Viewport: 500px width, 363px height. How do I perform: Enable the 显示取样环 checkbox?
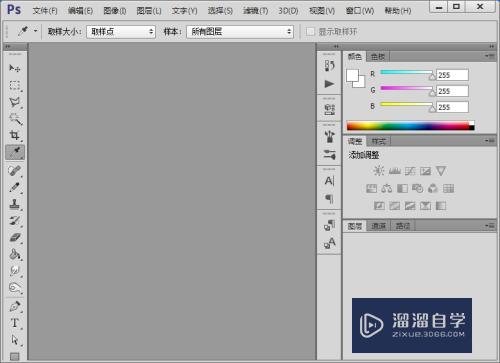310,32
